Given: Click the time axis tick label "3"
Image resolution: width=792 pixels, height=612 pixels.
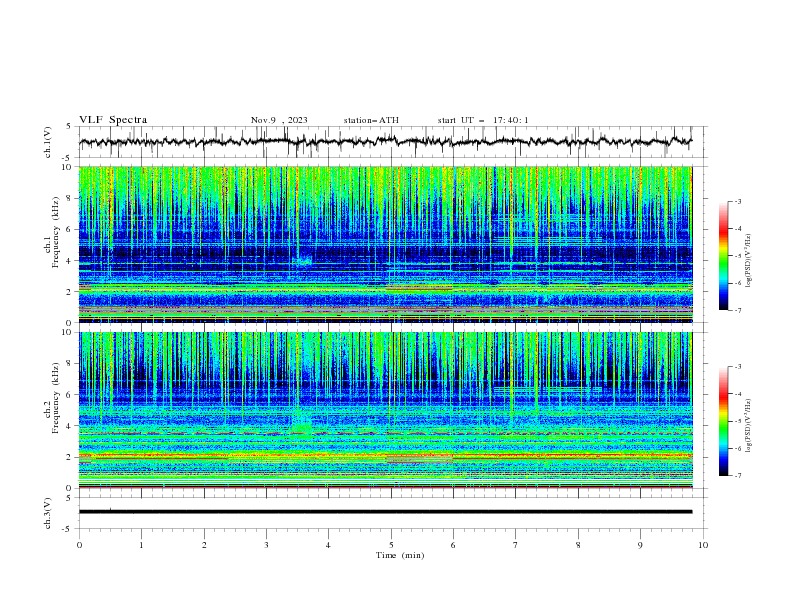Looking at the screenshot, I should [266, 545].
